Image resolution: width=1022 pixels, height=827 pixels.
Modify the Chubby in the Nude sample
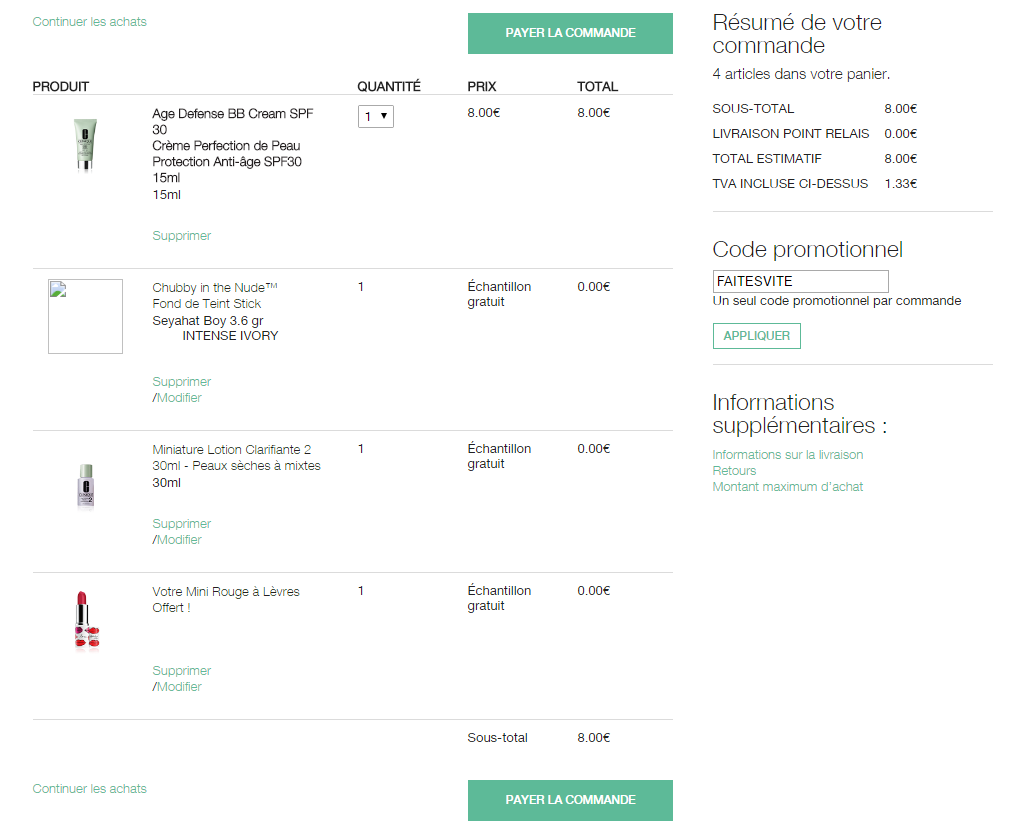179,398
